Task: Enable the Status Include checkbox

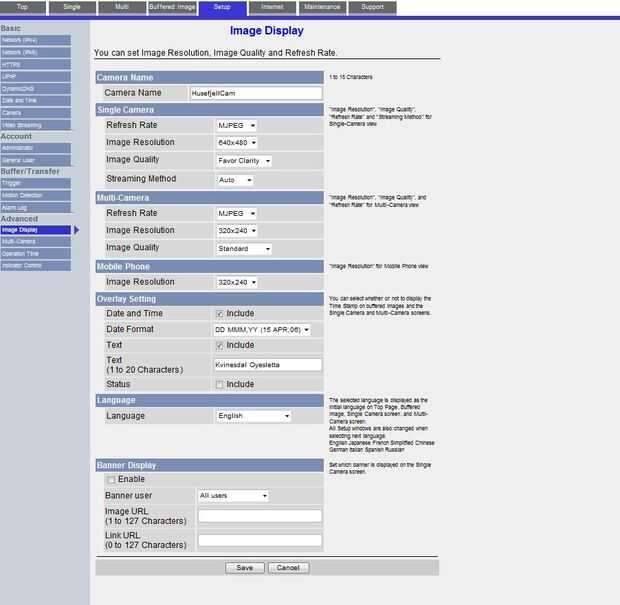Action: 220,384
